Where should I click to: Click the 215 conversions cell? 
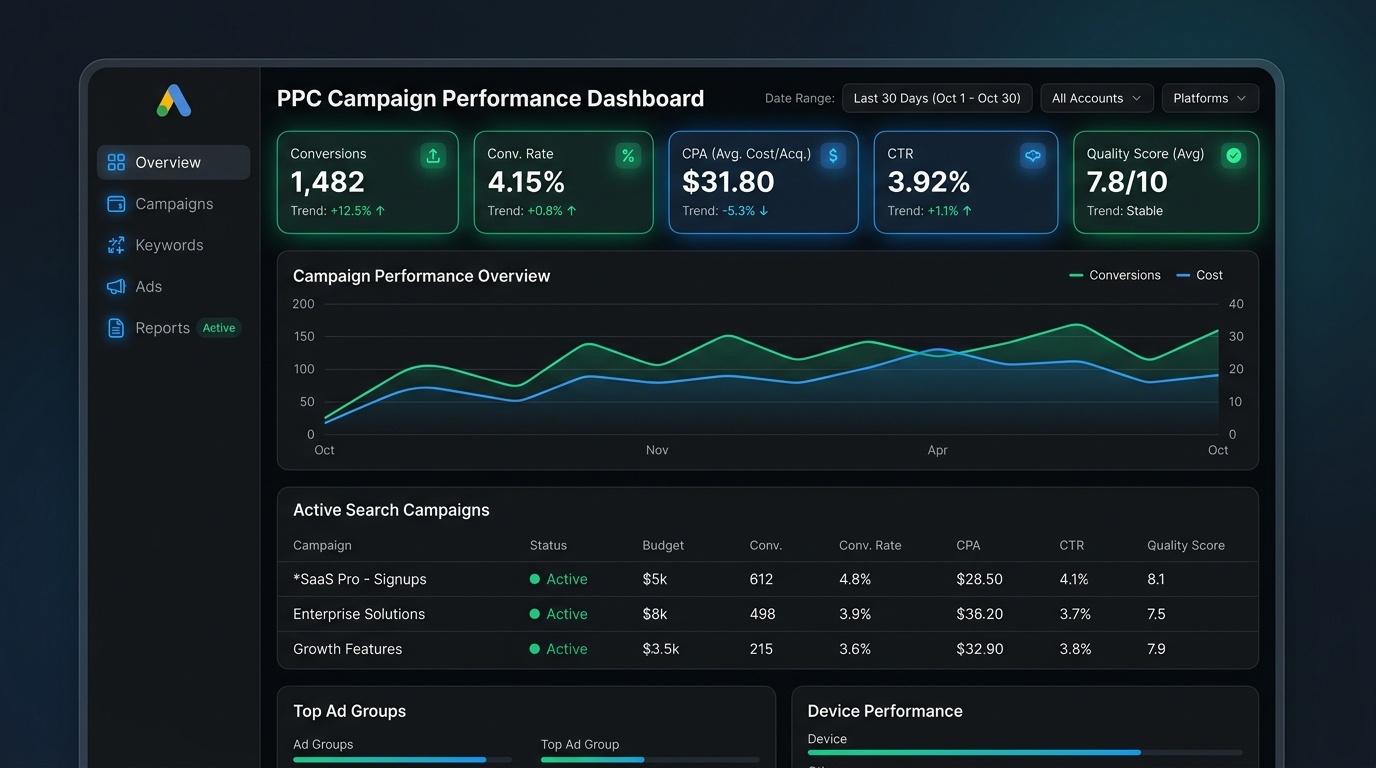click(x=761, y=649)
